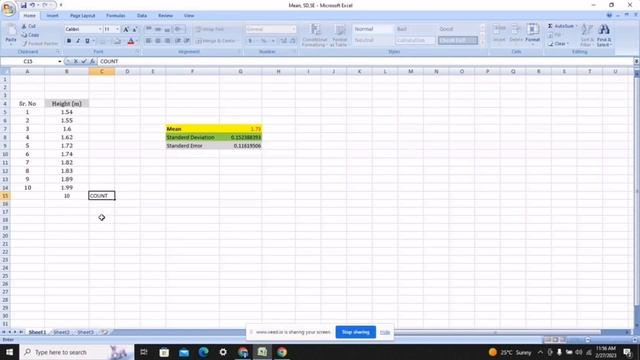The height and width of the screenshot is (360, 640).
Task: Click the Paste button
Action: [11, 34]
